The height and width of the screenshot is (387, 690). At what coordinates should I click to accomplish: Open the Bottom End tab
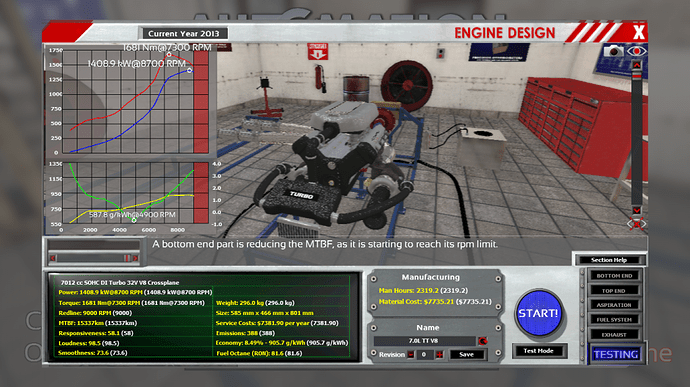pyautogui.click(x=614, y=276)
